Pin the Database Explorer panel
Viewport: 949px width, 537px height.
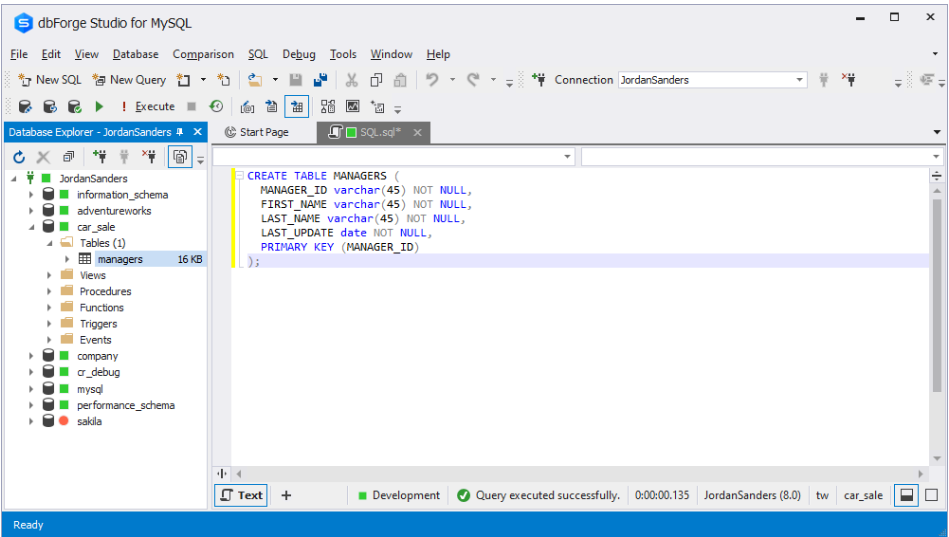(180, 132)
